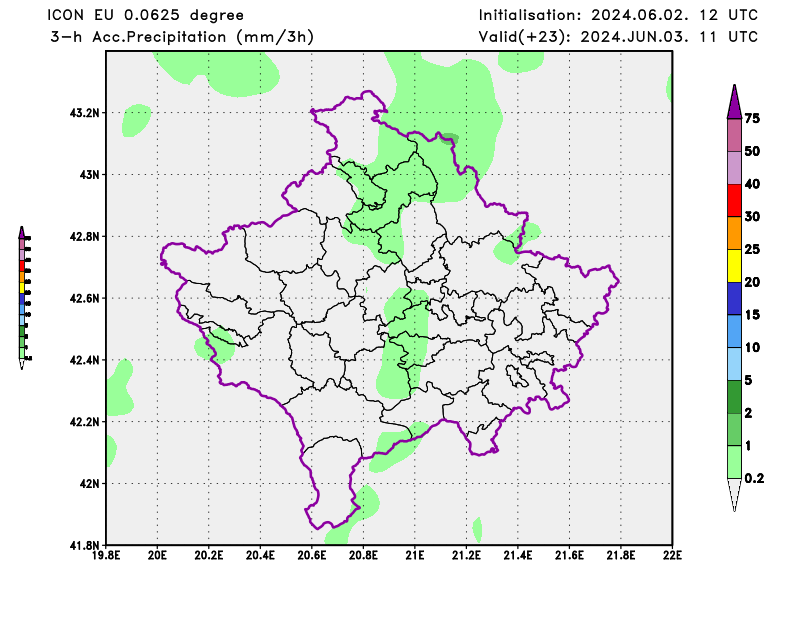Click 'Initialisation: 2024.06.02. 12 UTC' text
This screenshot has height=618, width=800.
(x=618, y=15)
